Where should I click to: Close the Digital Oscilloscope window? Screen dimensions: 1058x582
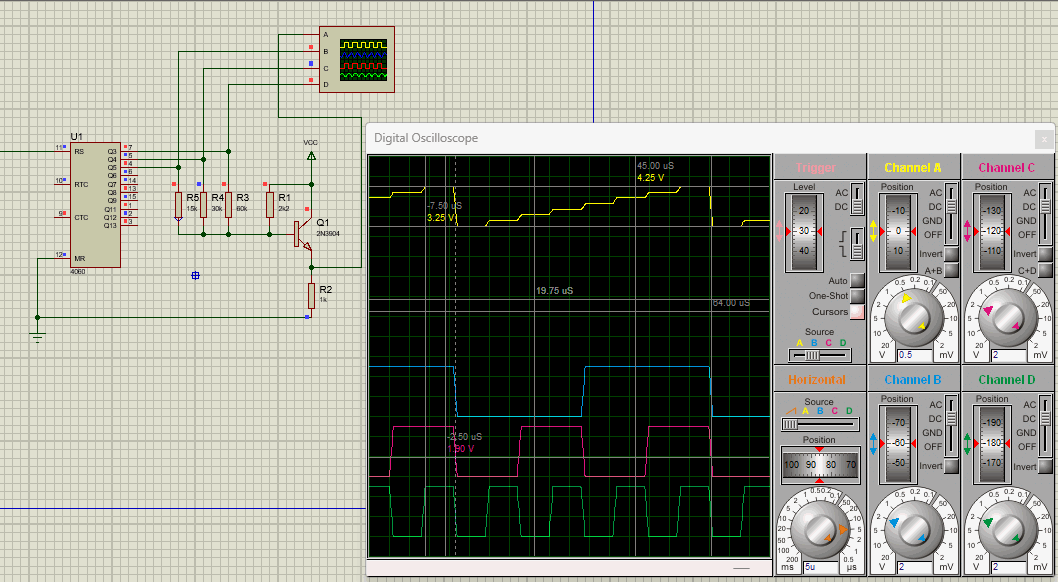(1044, 140)
